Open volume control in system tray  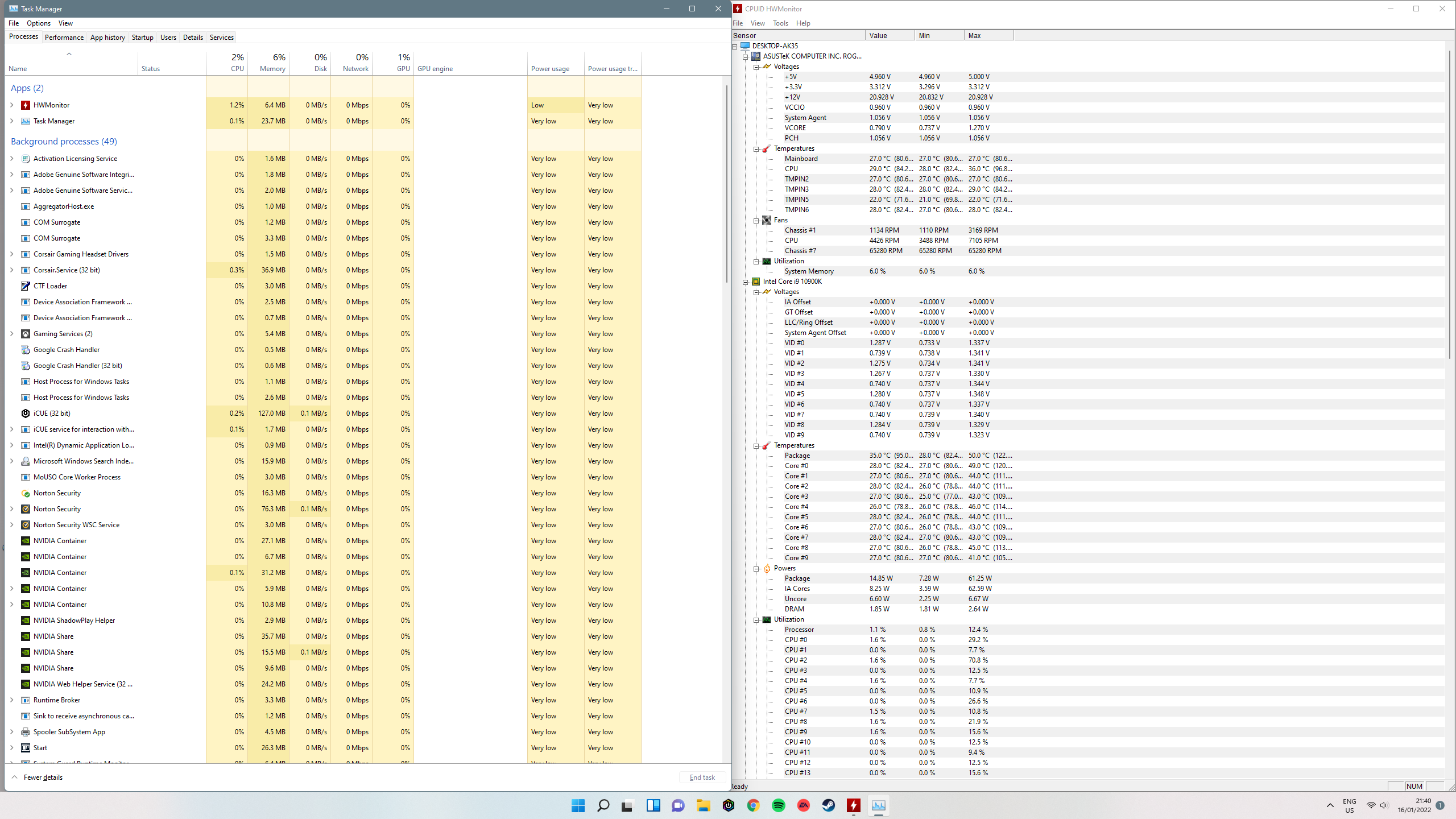click(1384, 805)
